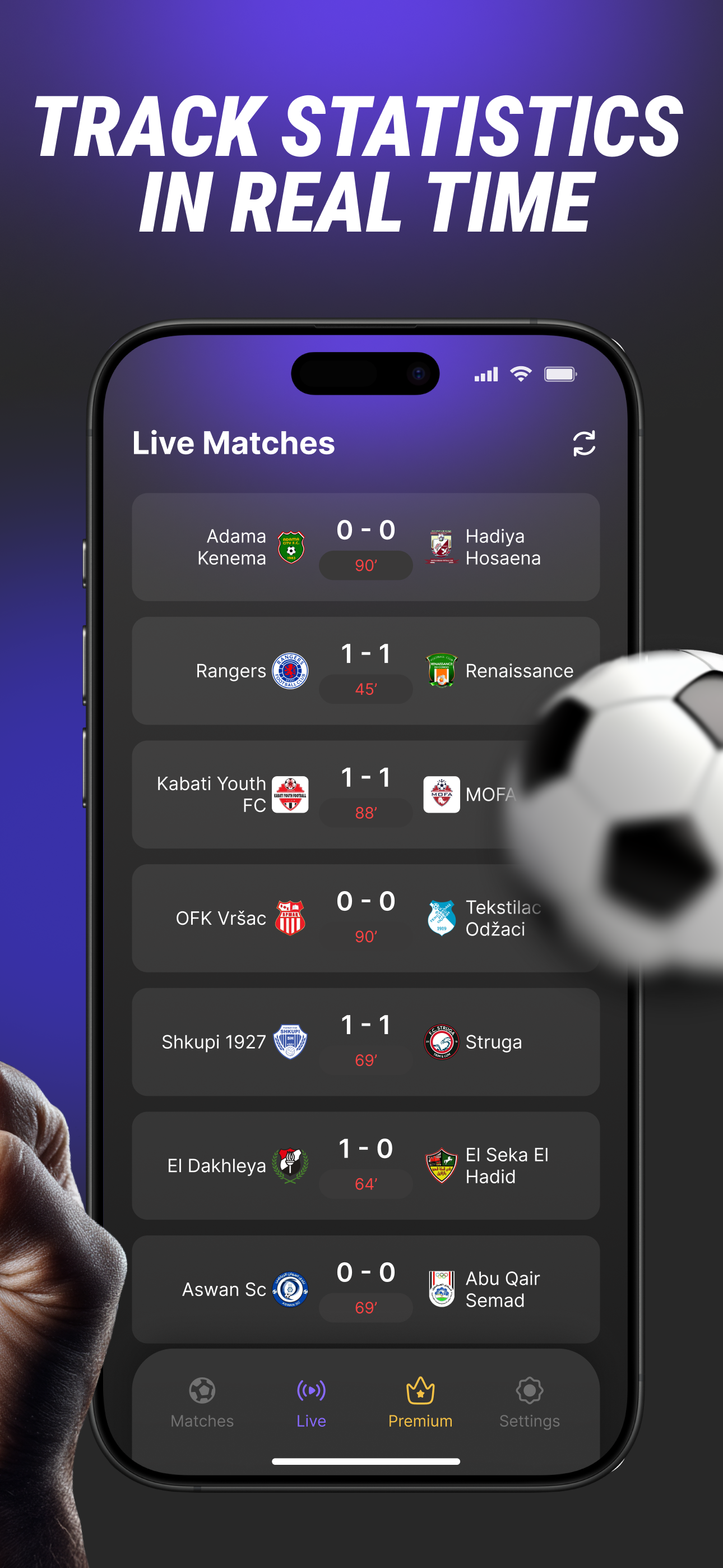
Task: Open El Dakhleya 1 - 0 match score
Action: [366, 1149]
